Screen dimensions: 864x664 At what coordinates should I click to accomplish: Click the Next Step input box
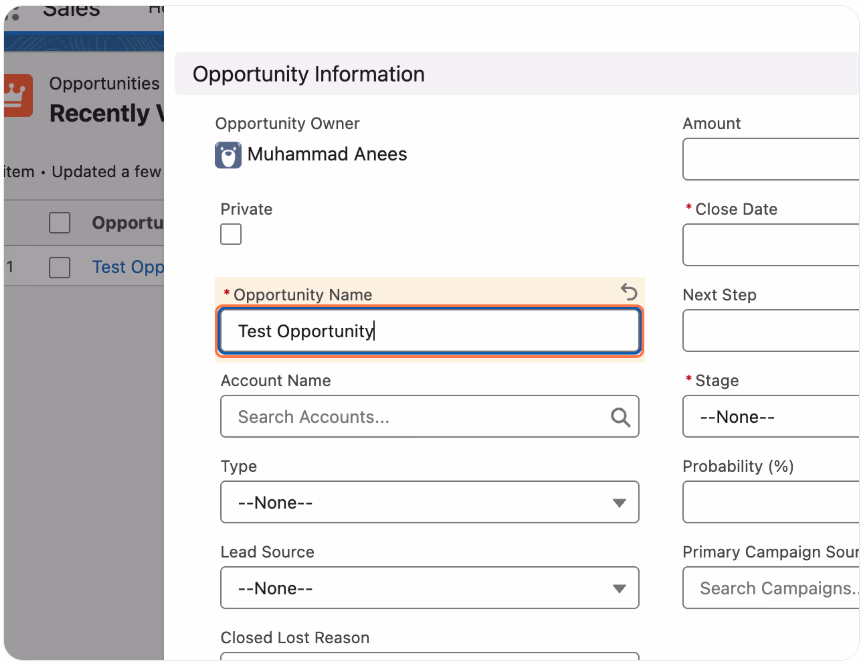click(x=771, y=331)
